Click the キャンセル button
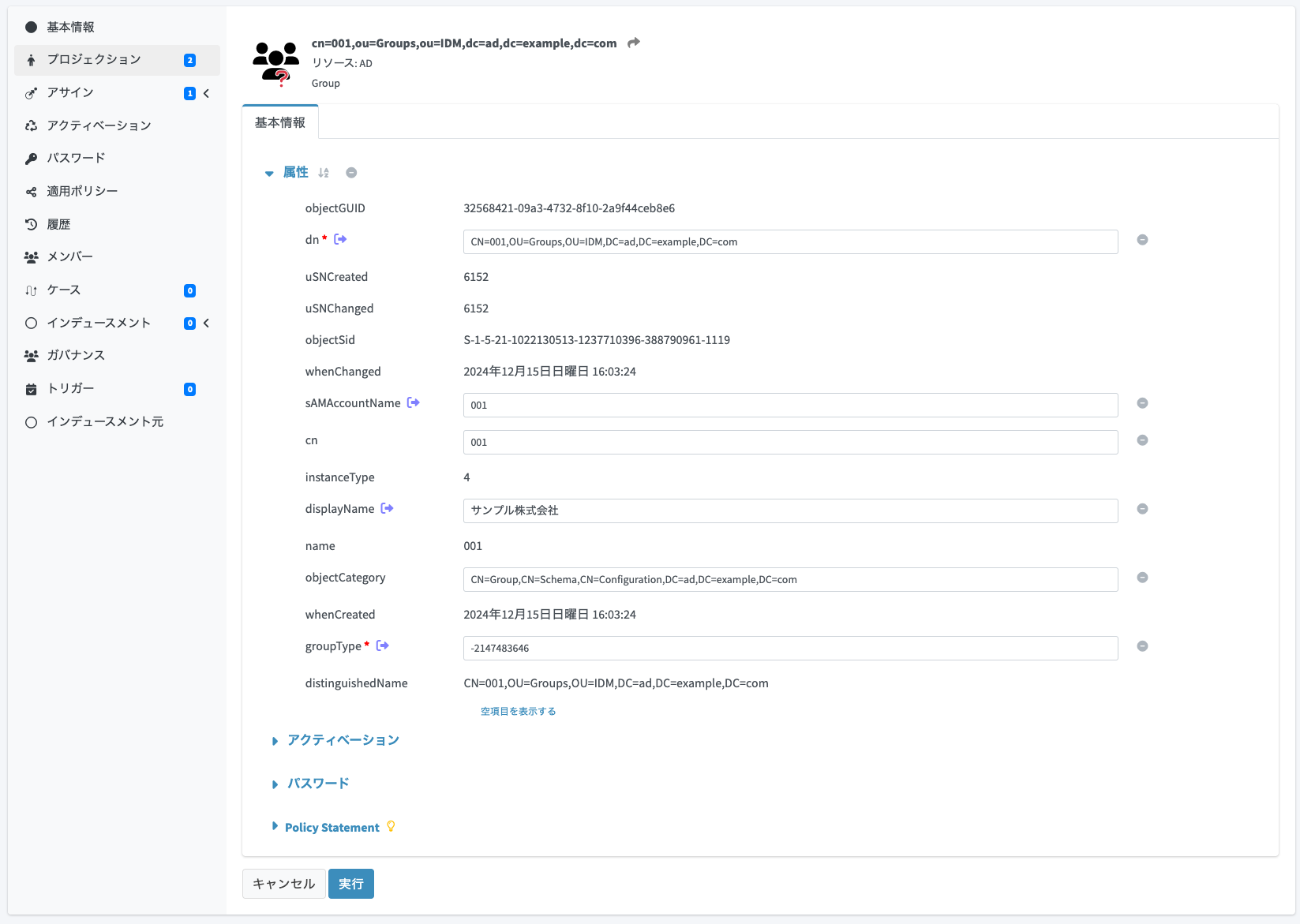The image size is (1300, 924). [284, 884]
